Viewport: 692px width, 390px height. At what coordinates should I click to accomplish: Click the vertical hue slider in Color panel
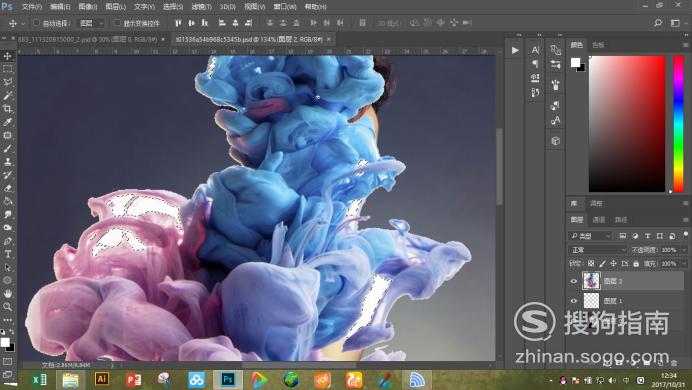coord(678,124)
